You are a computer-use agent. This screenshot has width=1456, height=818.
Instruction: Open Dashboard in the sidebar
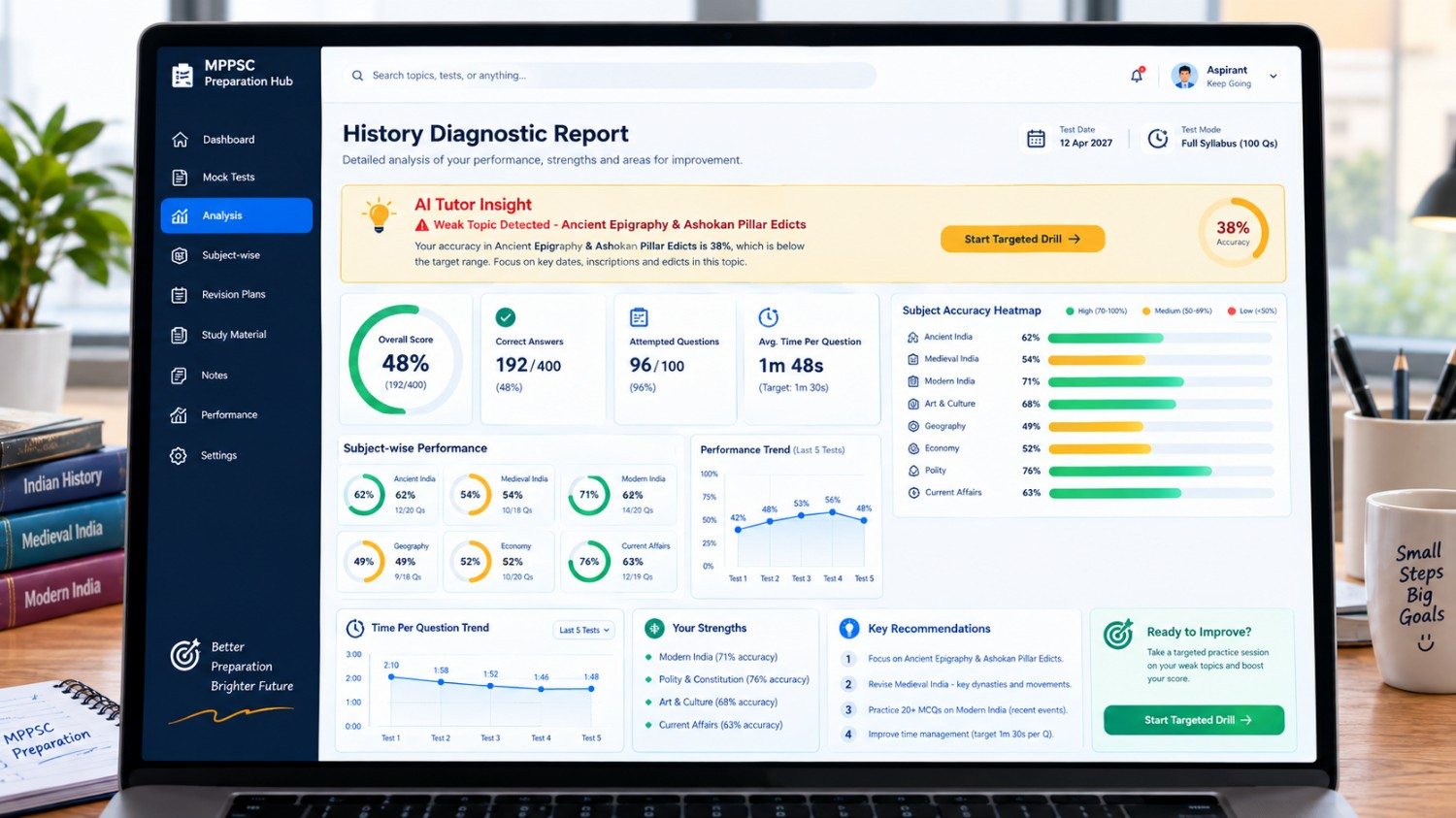236,140
